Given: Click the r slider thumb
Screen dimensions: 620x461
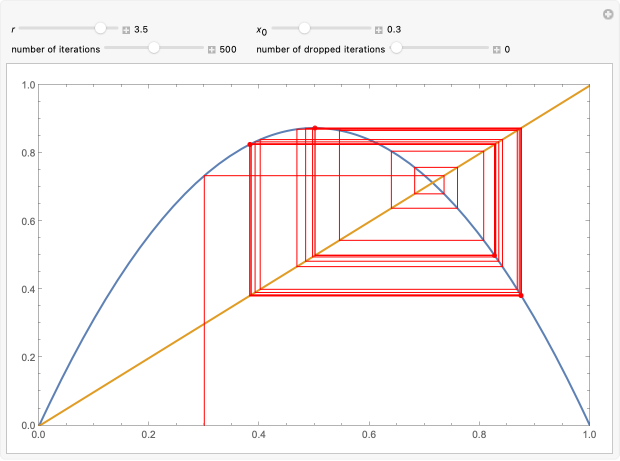Looking at the screenshot, I should (100, 29).
